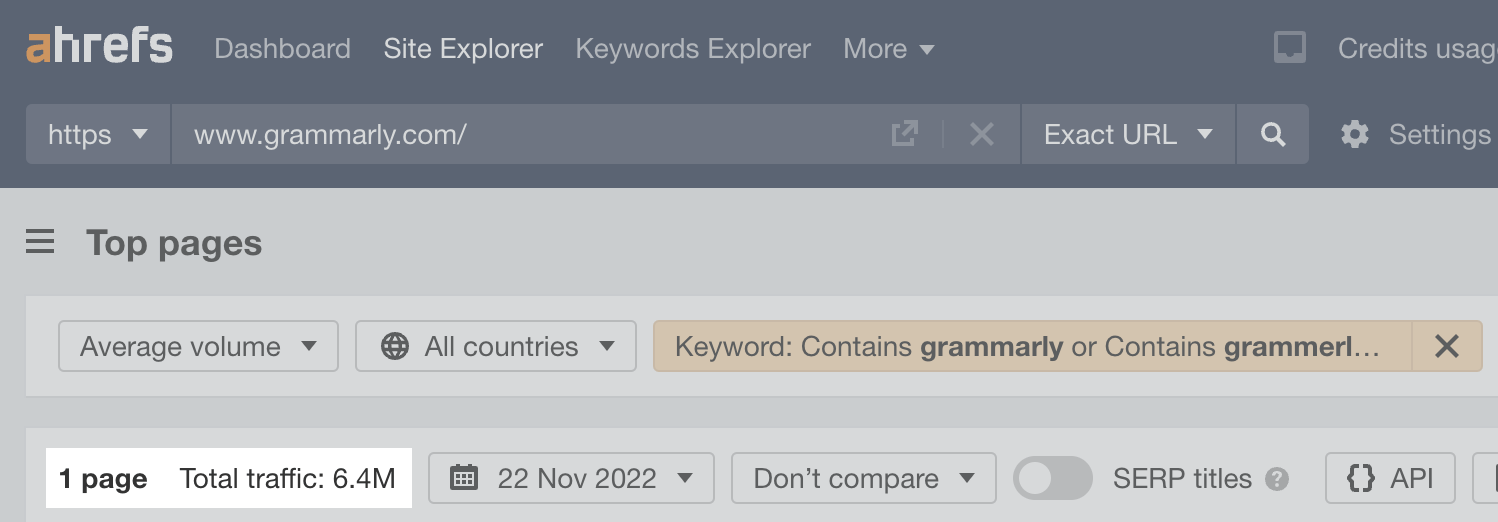The width and height of the screenshot is (1498, 522).
Task: Click the API button
Action: [x=1391, y=478]
